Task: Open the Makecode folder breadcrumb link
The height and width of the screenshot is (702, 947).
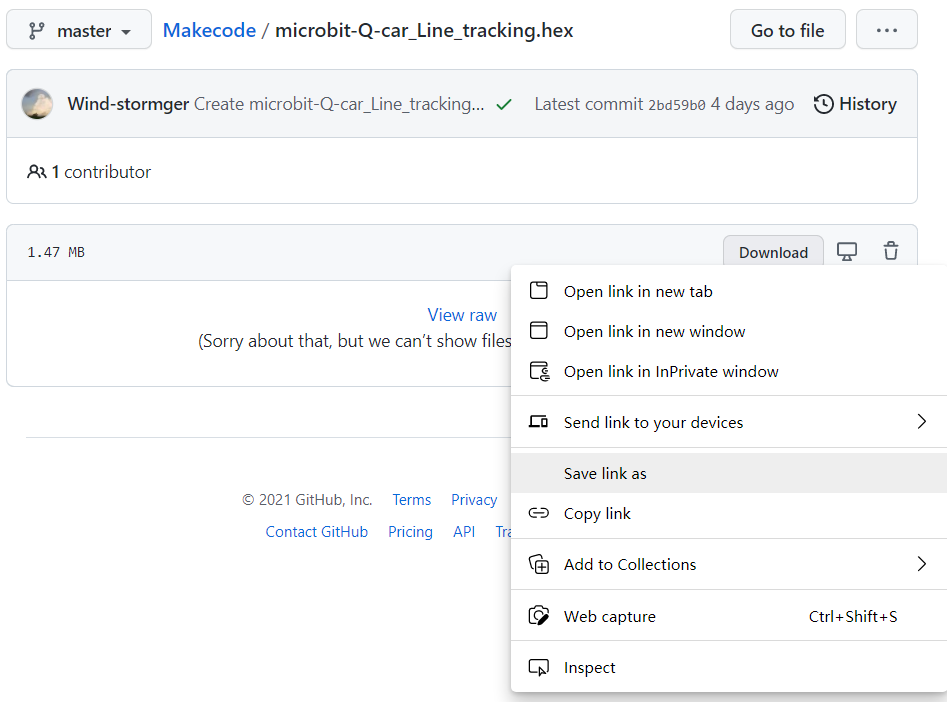Action: point(209,30)
